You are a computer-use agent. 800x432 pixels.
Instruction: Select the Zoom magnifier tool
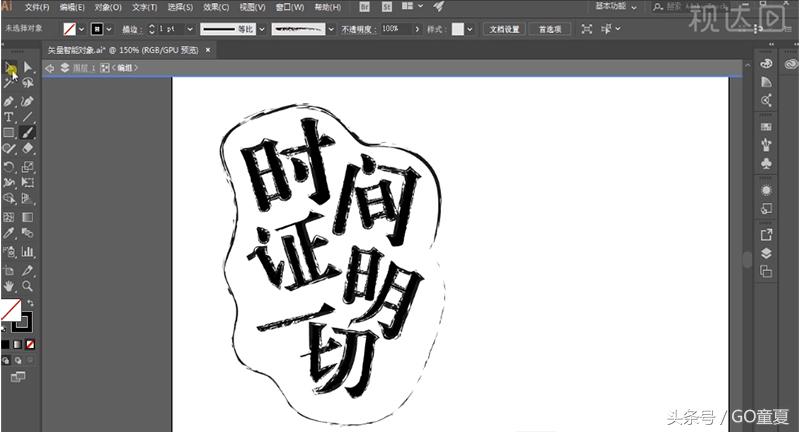point(28,286)
